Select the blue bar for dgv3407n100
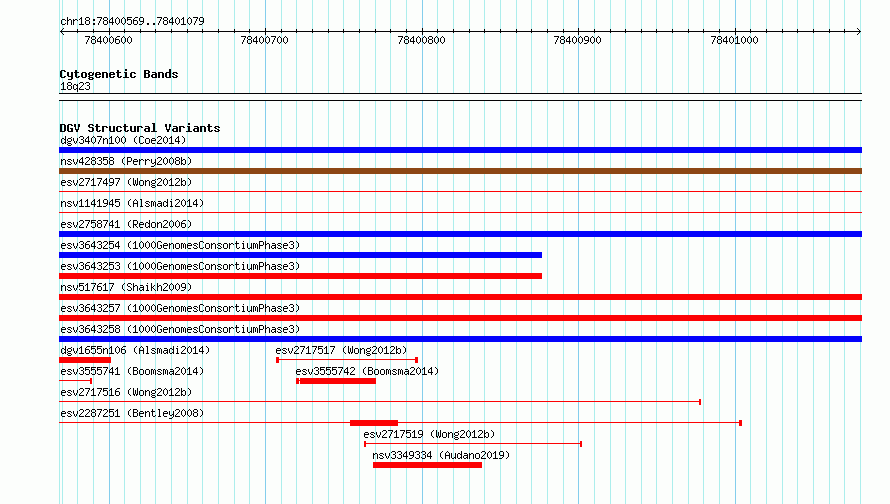 [x=460, y=150]
